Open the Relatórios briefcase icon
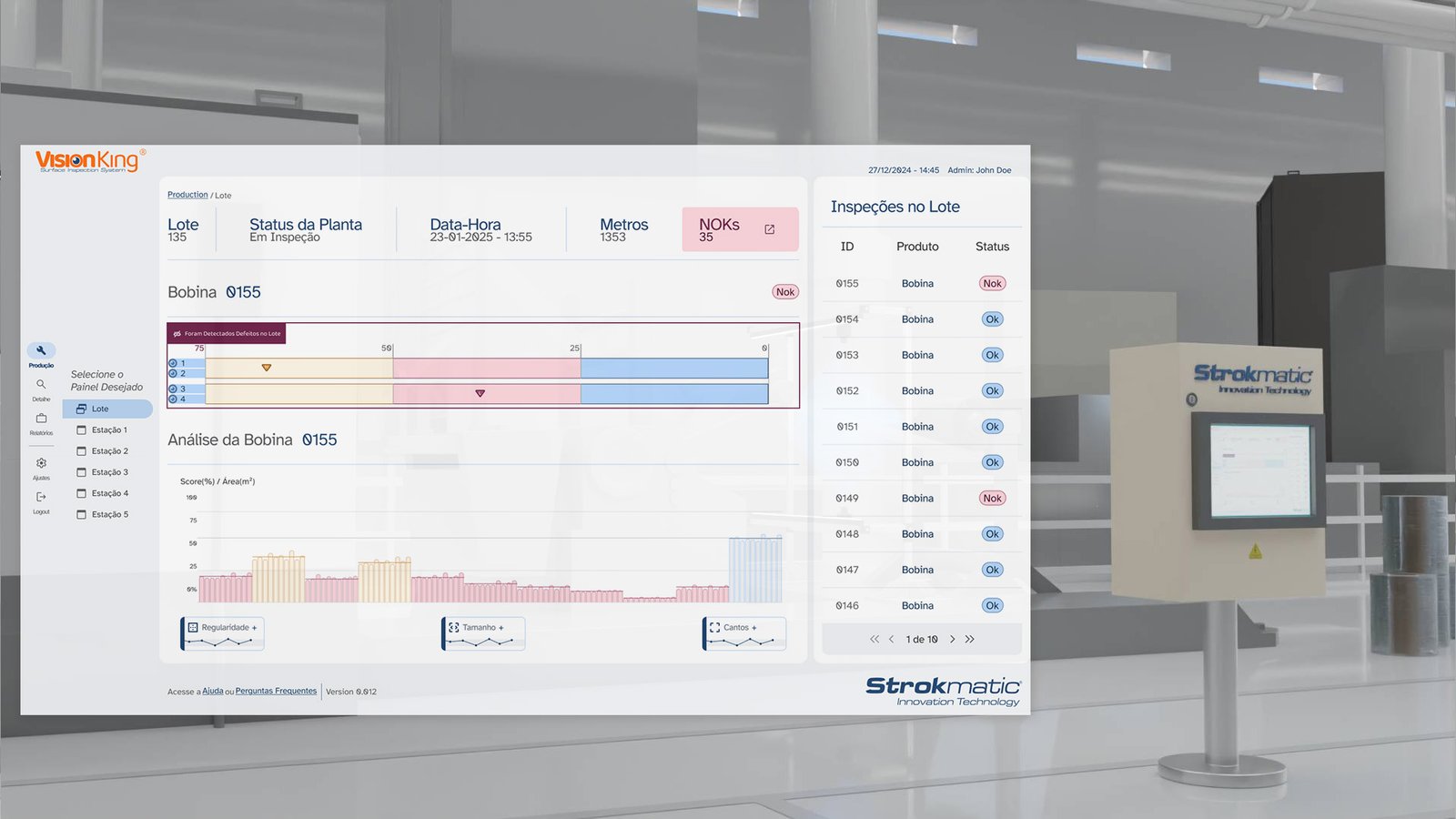 click(x=41, y=419)
